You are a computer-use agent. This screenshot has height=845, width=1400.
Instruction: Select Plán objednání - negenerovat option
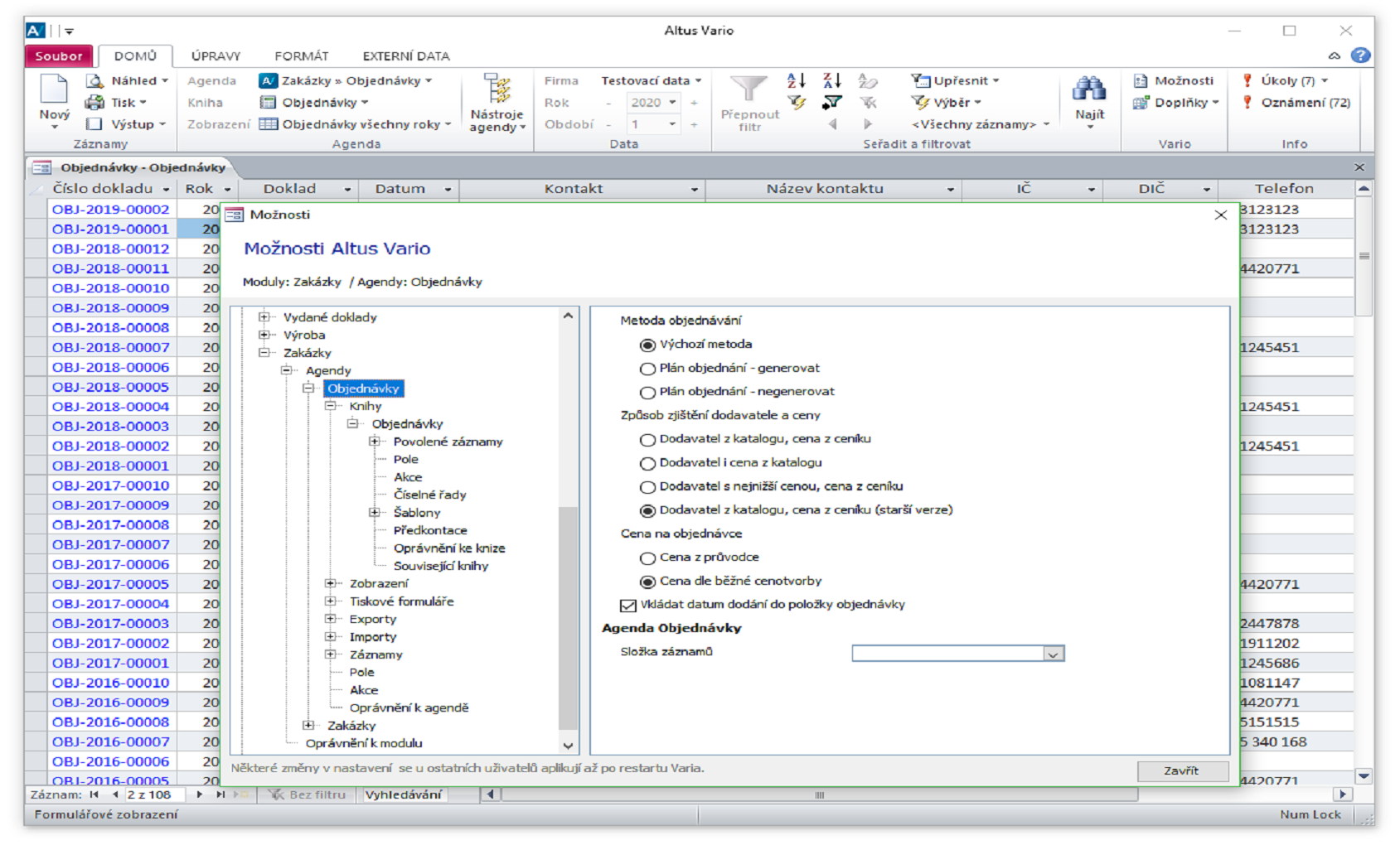(x=647, y=392)
